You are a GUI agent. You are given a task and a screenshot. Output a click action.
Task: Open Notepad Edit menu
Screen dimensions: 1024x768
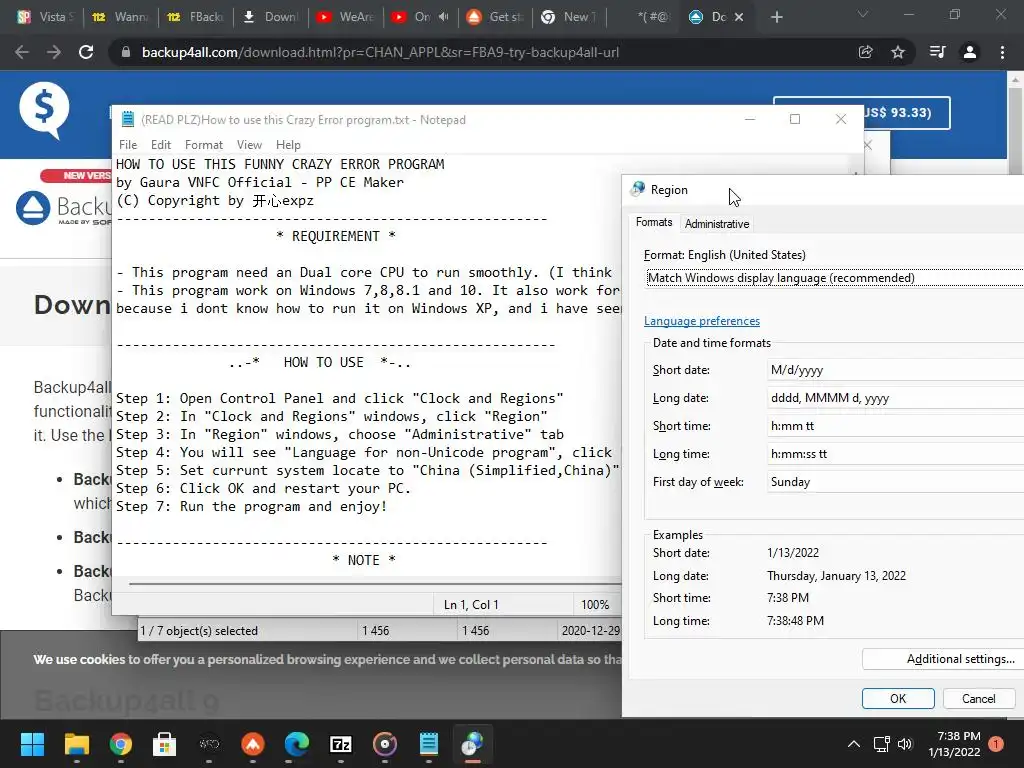(x=161, y=144)
